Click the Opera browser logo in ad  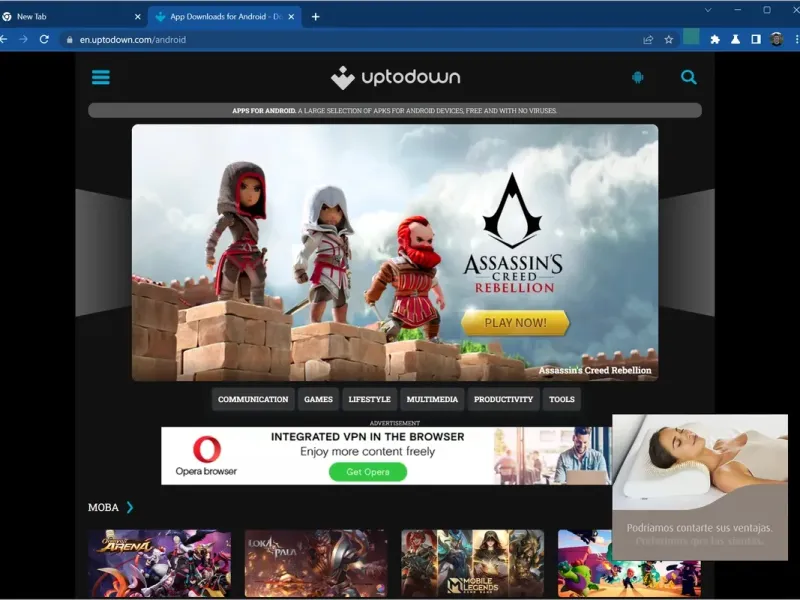207,456
